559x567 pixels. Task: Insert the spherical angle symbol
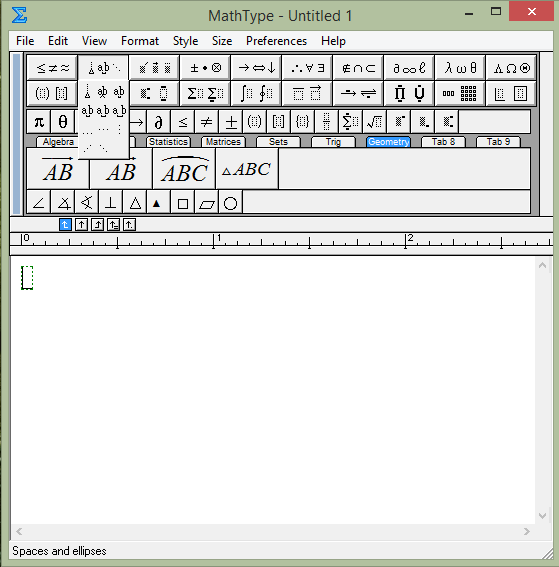(x=87, y=202)
